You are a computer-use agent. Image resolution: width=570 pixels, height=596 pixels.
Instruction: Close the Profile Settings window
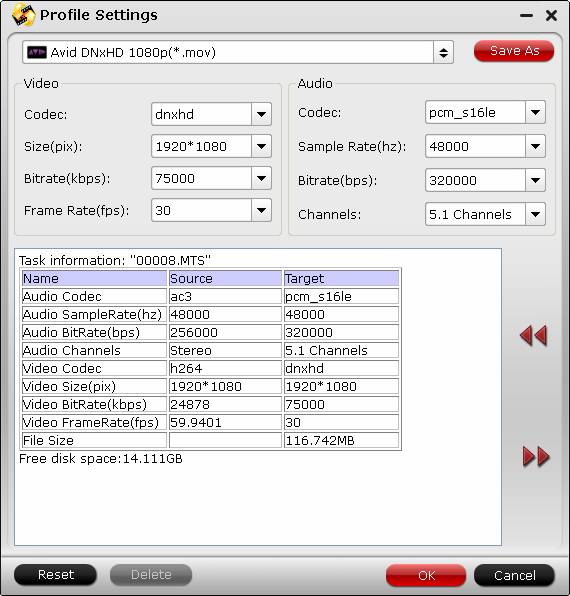(551, 15)
